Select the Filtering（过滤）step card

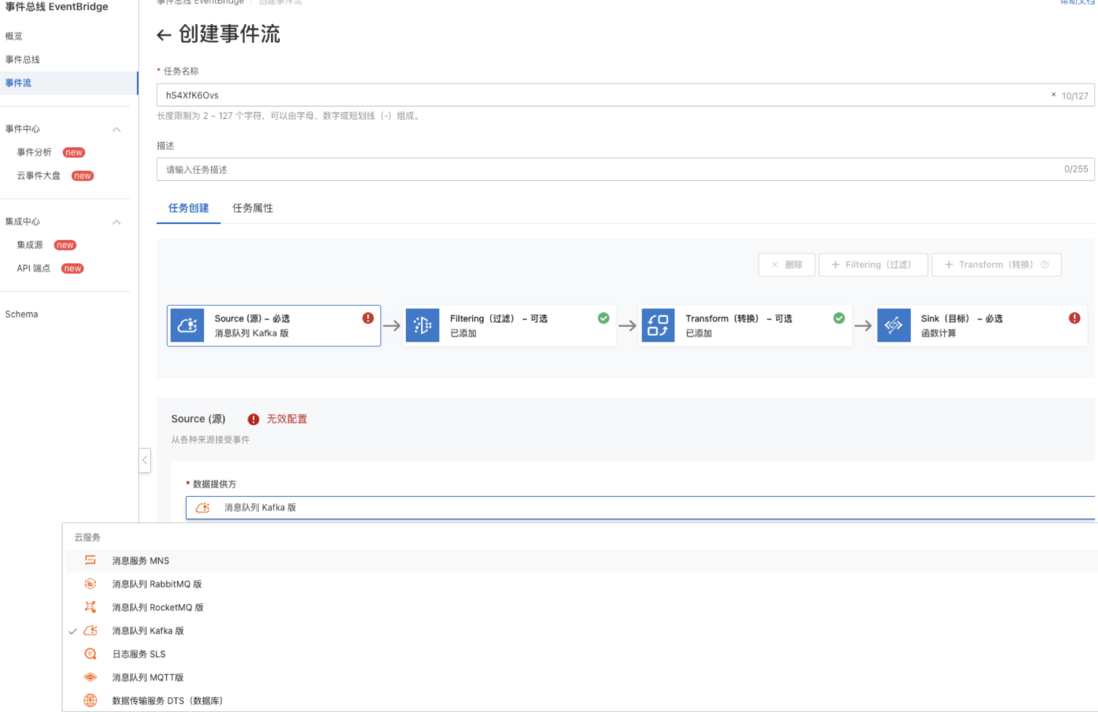pos(510,326)
